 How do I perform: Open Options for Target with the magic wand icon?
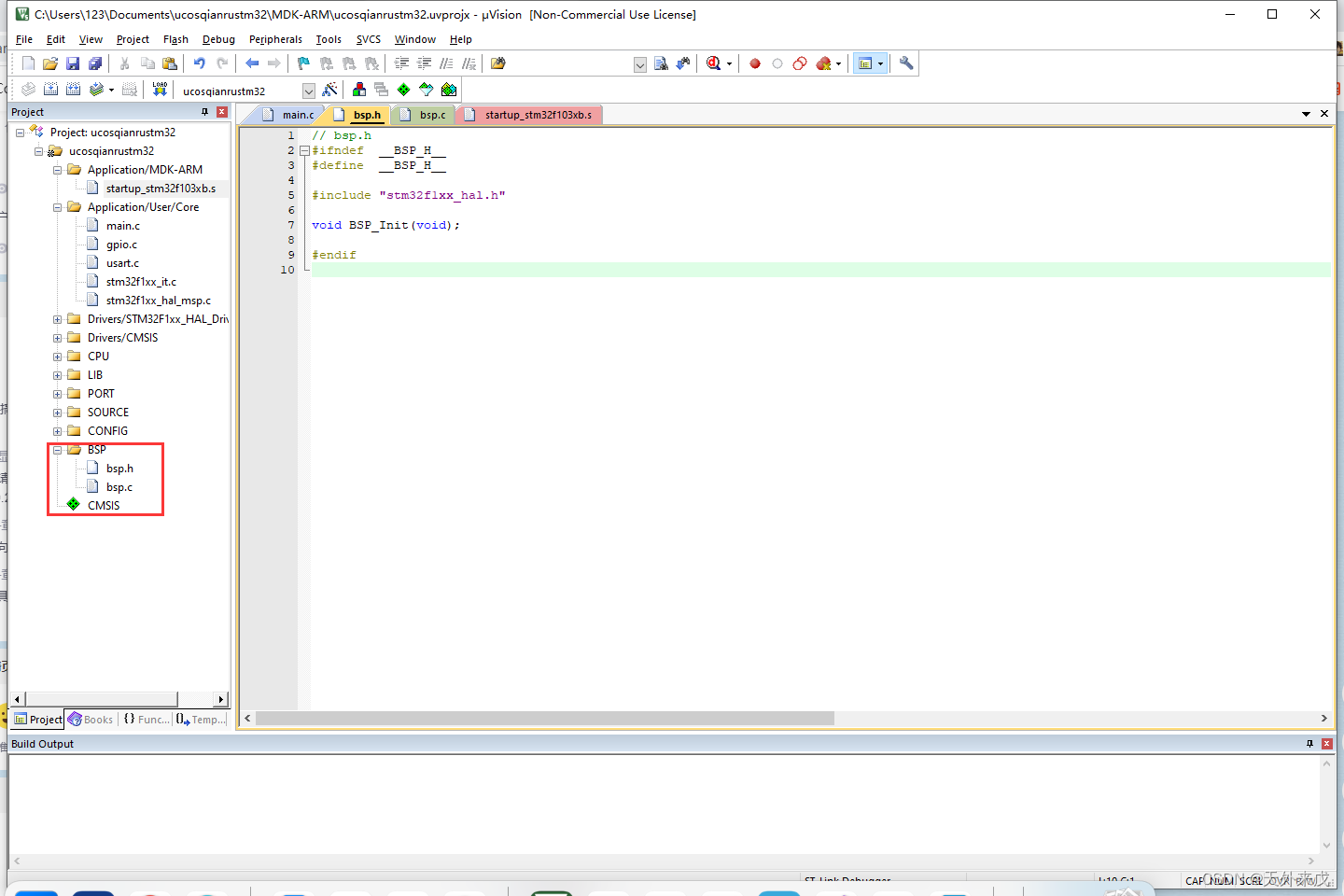tap(329, 90)
